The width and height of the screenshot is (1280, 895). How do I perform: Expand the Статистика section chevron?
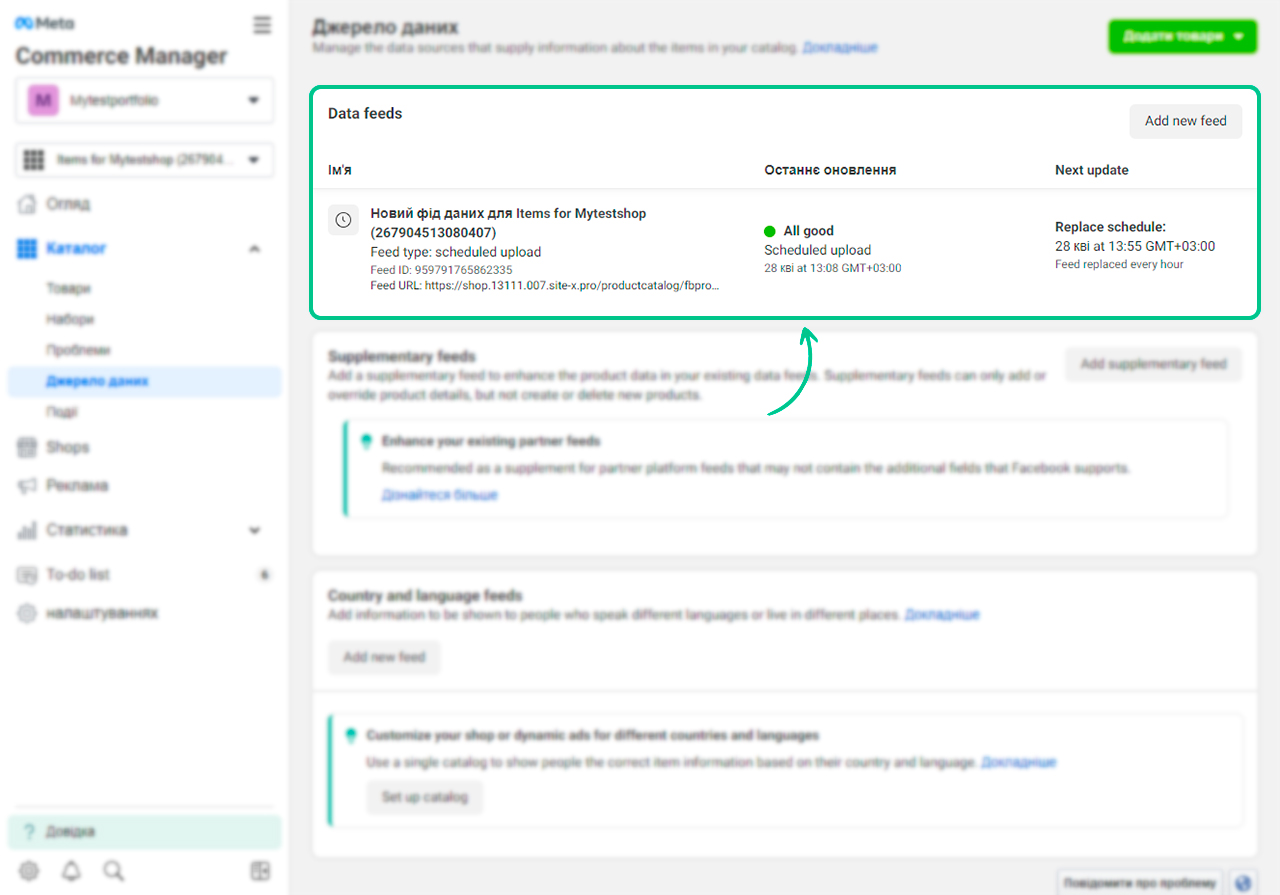tap(254, 530)
